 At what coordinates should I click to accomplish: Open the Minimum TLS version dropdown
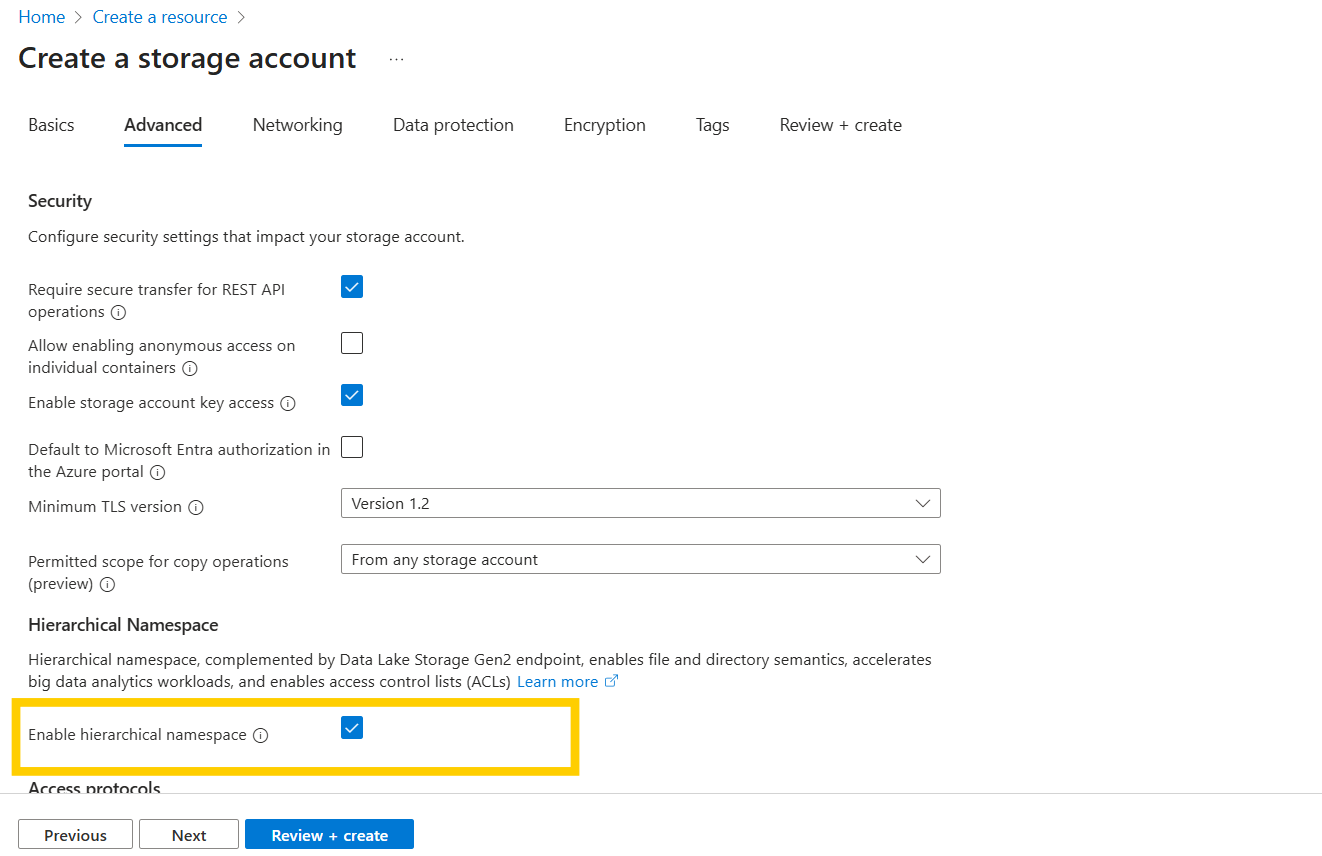click(922, 502)
